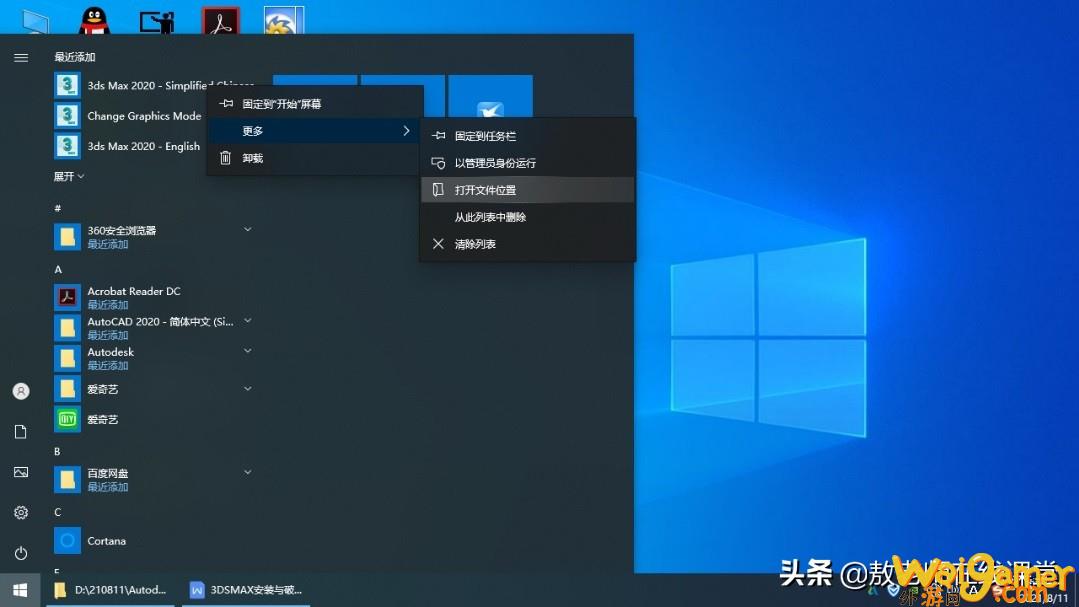
Task: Click the Windows Start button
Action: tap(20, 590)
